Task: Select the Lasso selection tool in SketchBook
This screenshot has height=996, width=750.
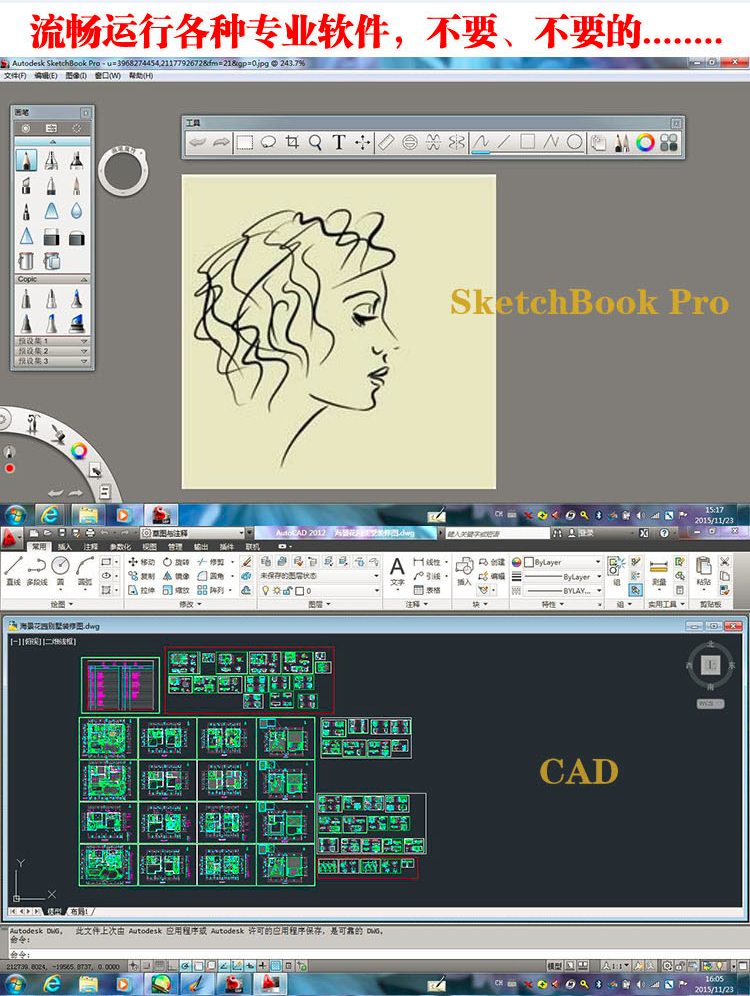Action: click(268, 142)
